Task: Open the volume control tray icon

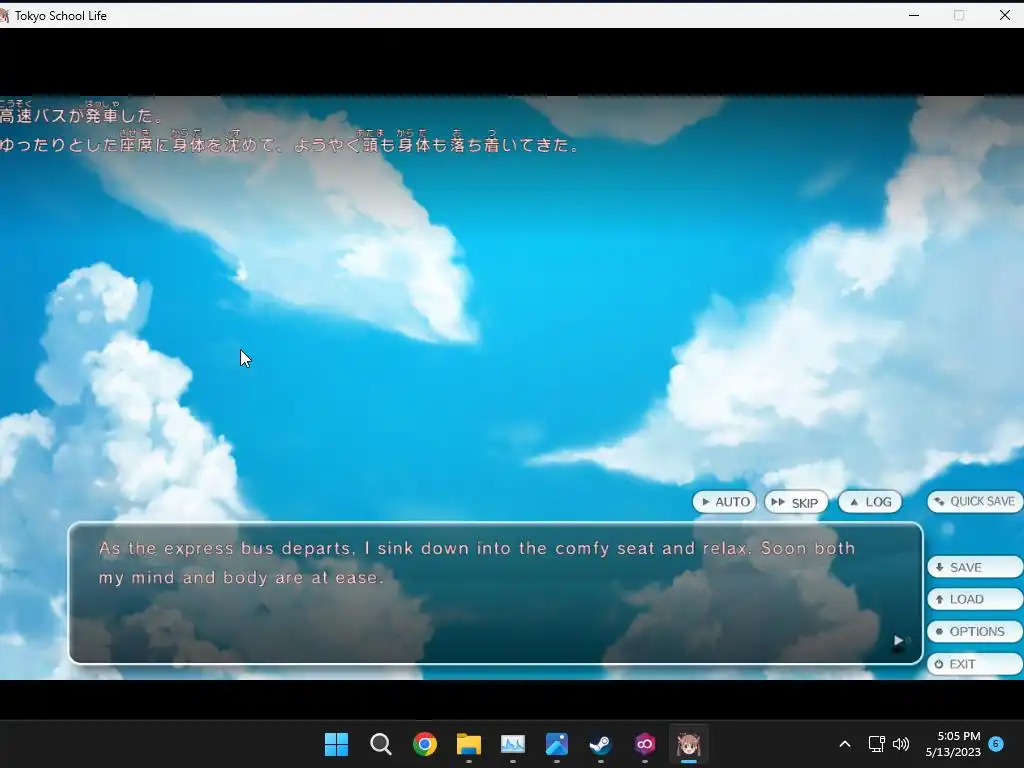Action: pos(901,744)
